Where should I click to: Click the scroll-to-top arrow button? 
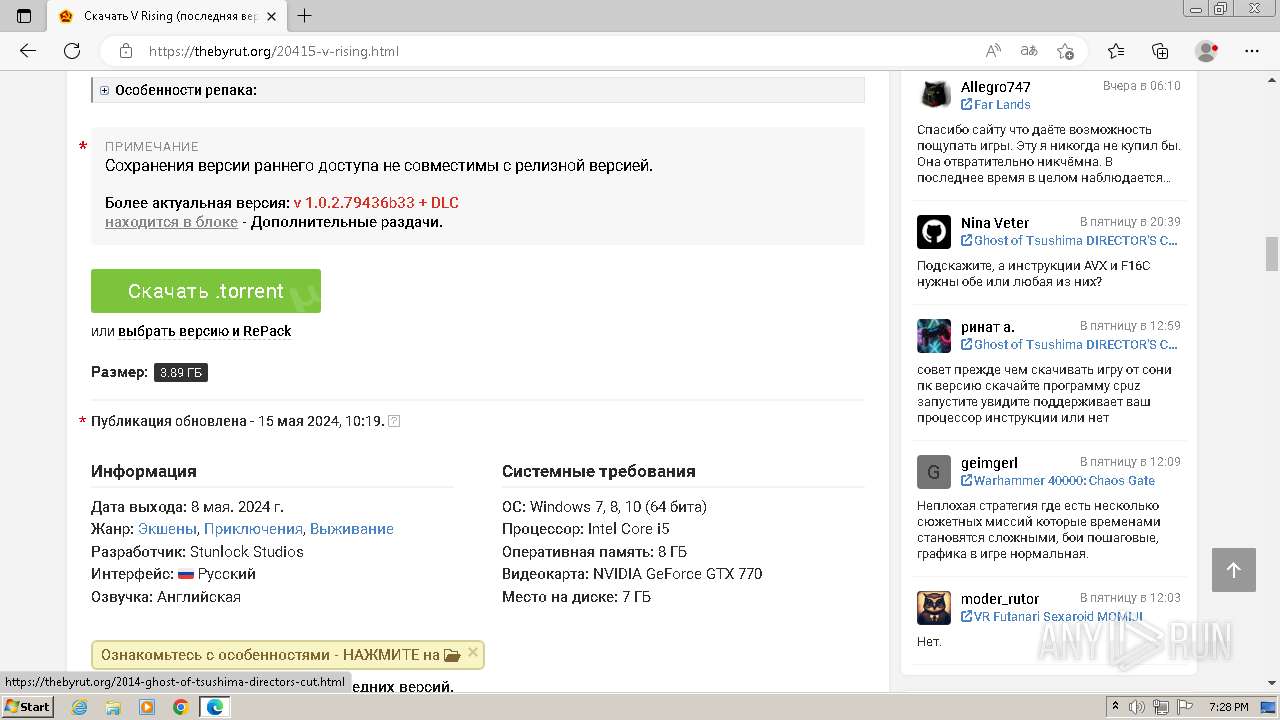point(1233,570)
